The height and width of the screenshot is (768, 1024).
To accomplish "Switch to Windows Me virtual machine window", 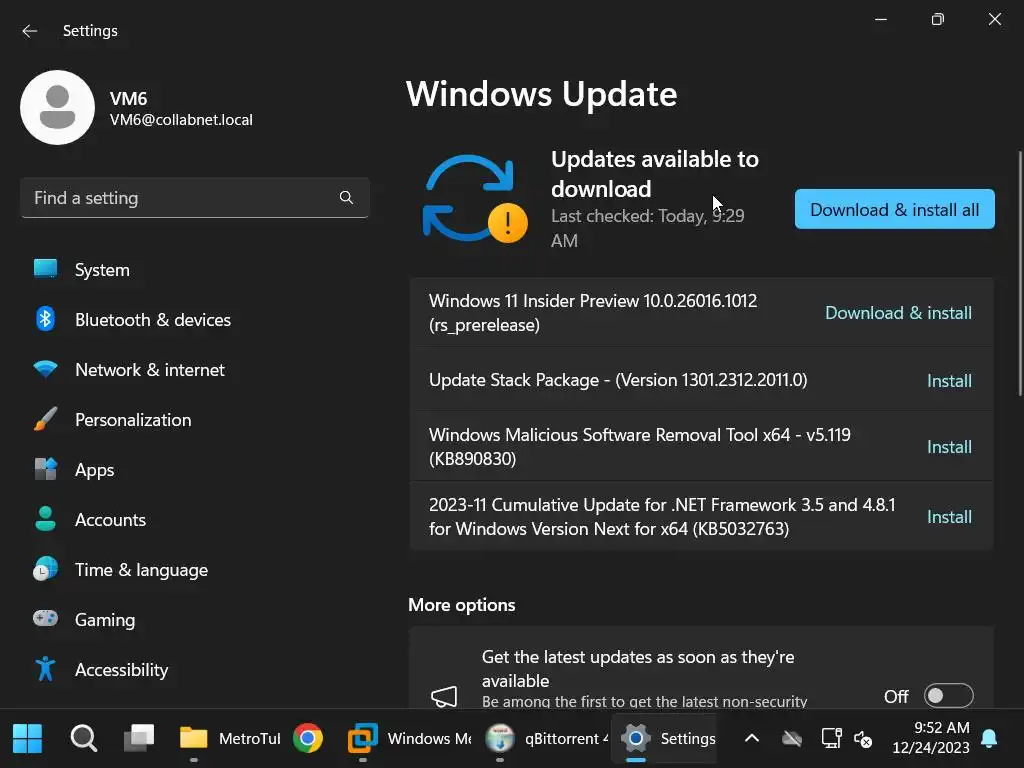I will pos(409,739).
